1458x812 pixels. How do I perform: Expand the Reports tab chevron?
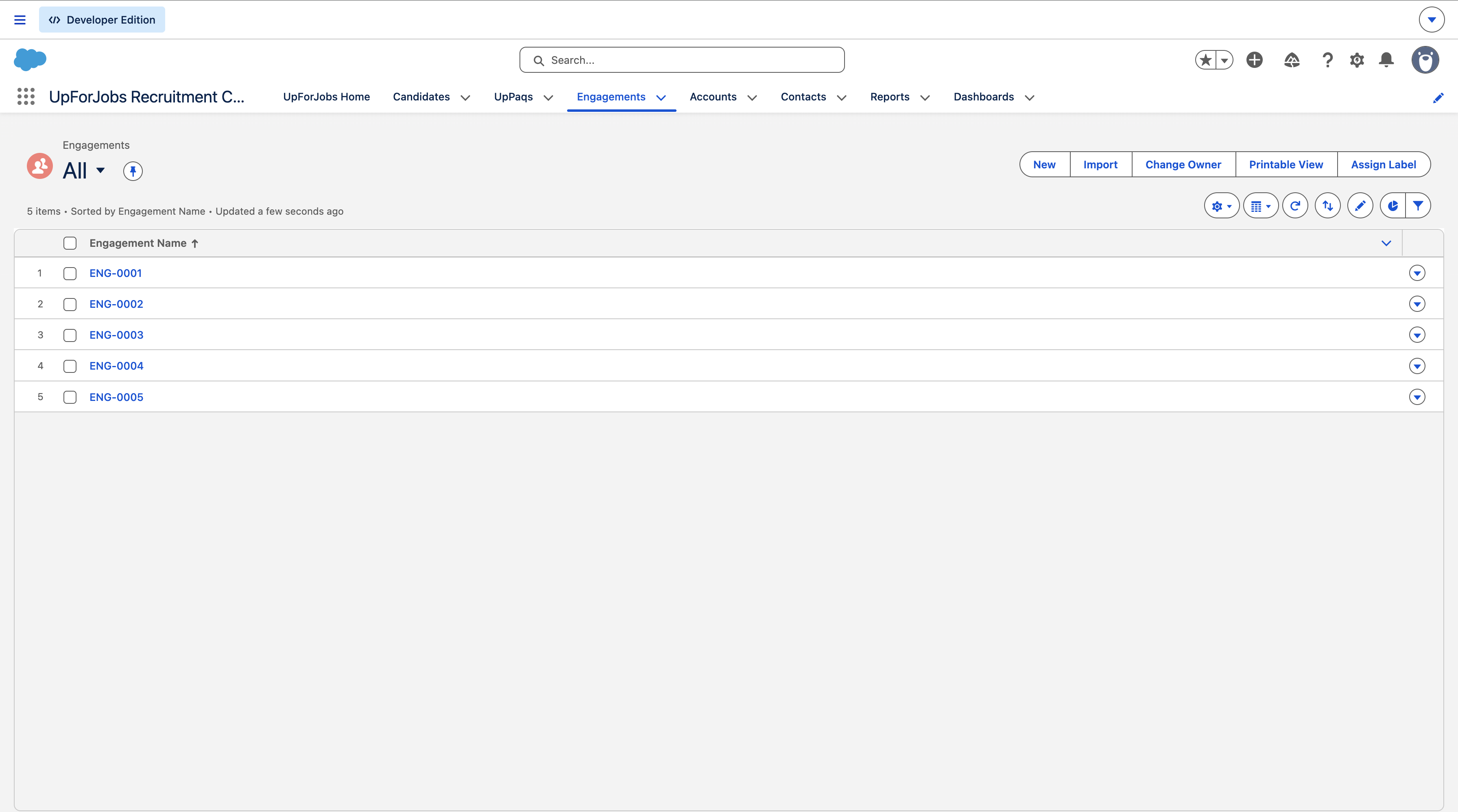(x=925, y=97)
